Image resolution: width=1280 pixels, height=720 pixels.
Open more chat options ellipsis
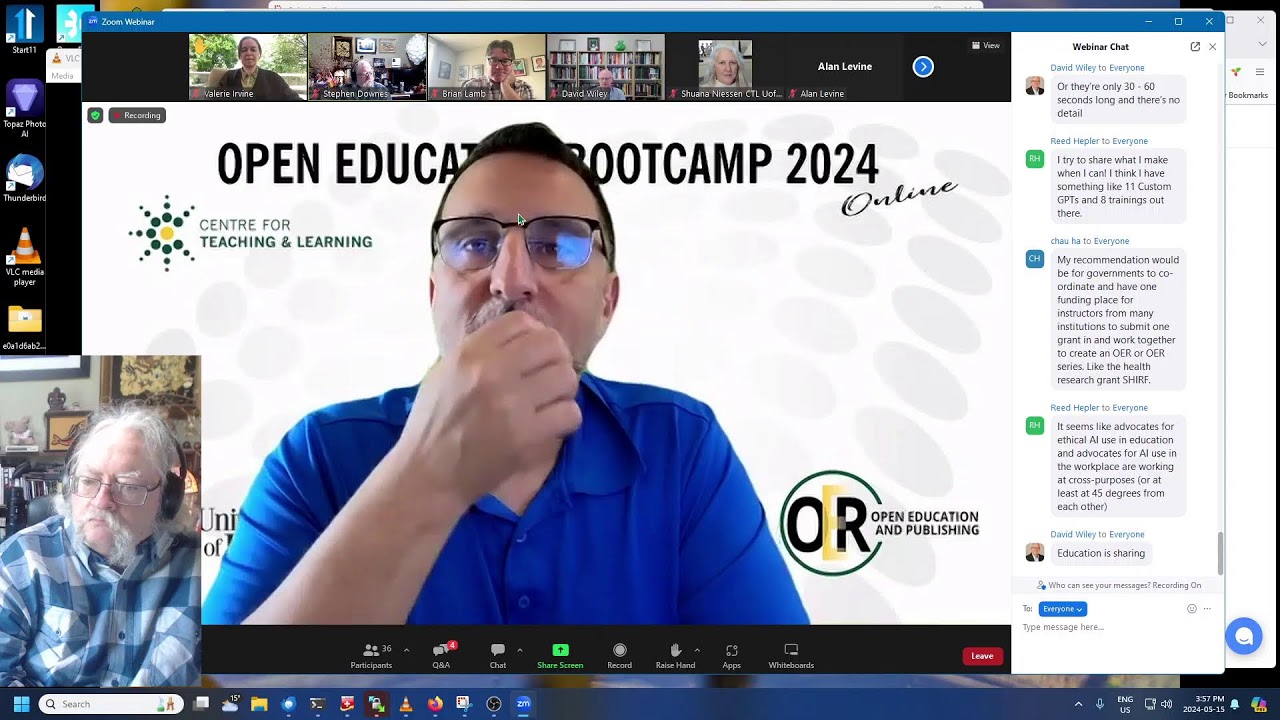(1208, 609)
